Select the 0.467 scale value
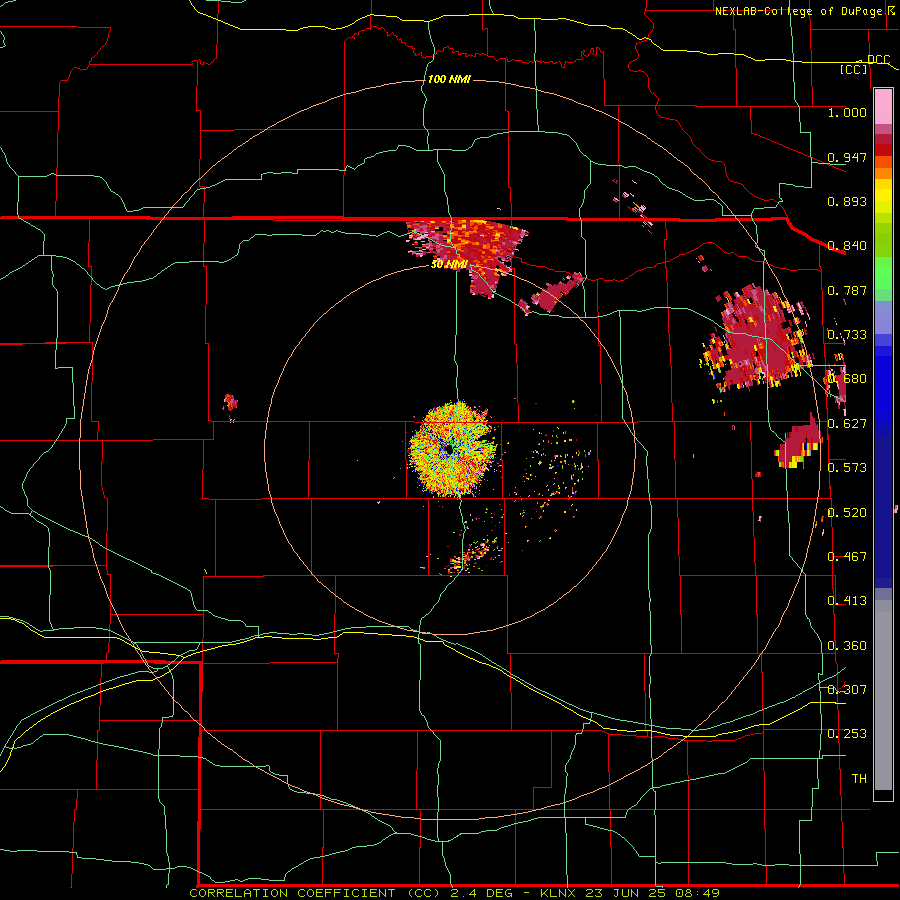 click(x=847, y=557)
